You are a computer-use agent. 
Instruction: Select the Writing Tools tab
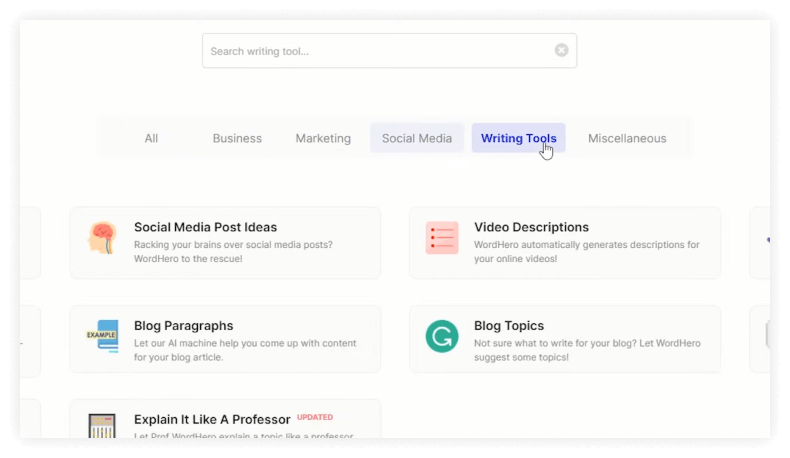[x=518, y=138]
